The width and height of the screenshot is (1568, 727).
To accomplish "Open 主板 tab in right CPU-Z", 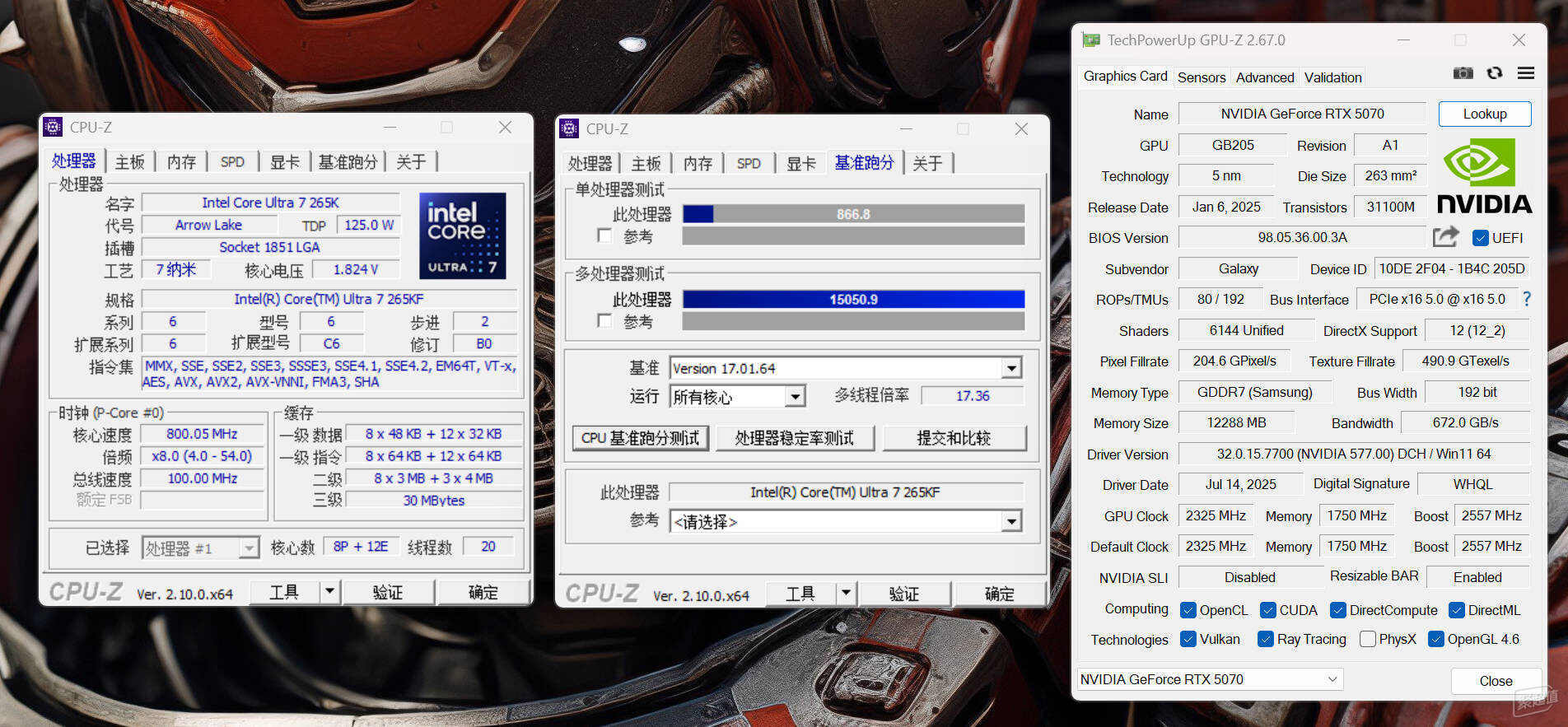I will click(x=646, y=164).
